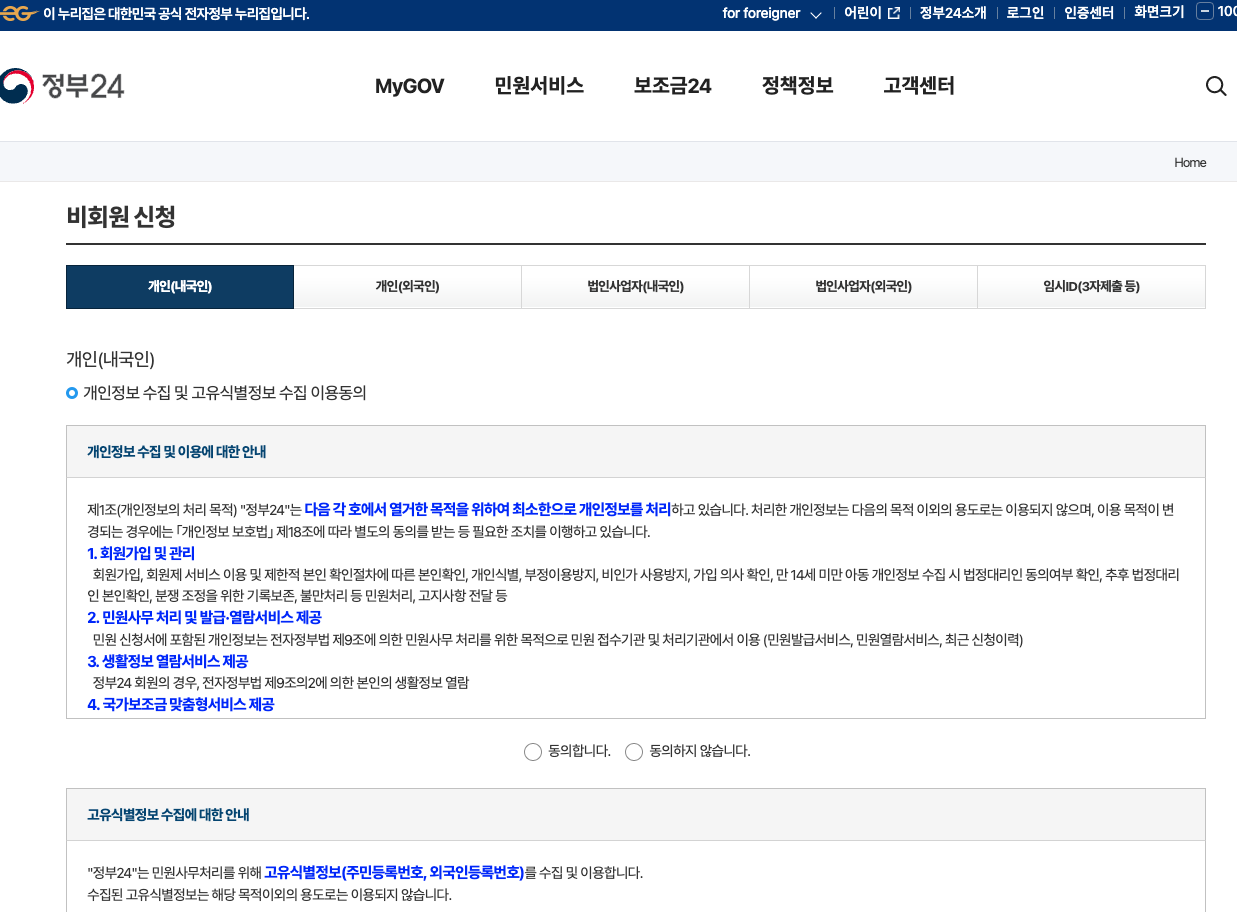Open the 임시ID(3자제출 등) tab
The height and width of the screenshot is (912, 1237).
(1091, 286)
